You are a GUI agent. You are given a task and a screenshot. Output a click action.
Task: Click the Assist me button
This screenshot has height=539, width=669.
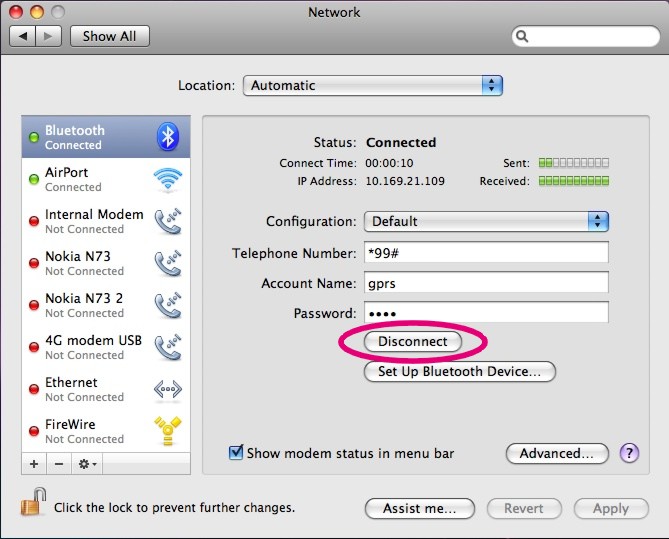point(420,508)
